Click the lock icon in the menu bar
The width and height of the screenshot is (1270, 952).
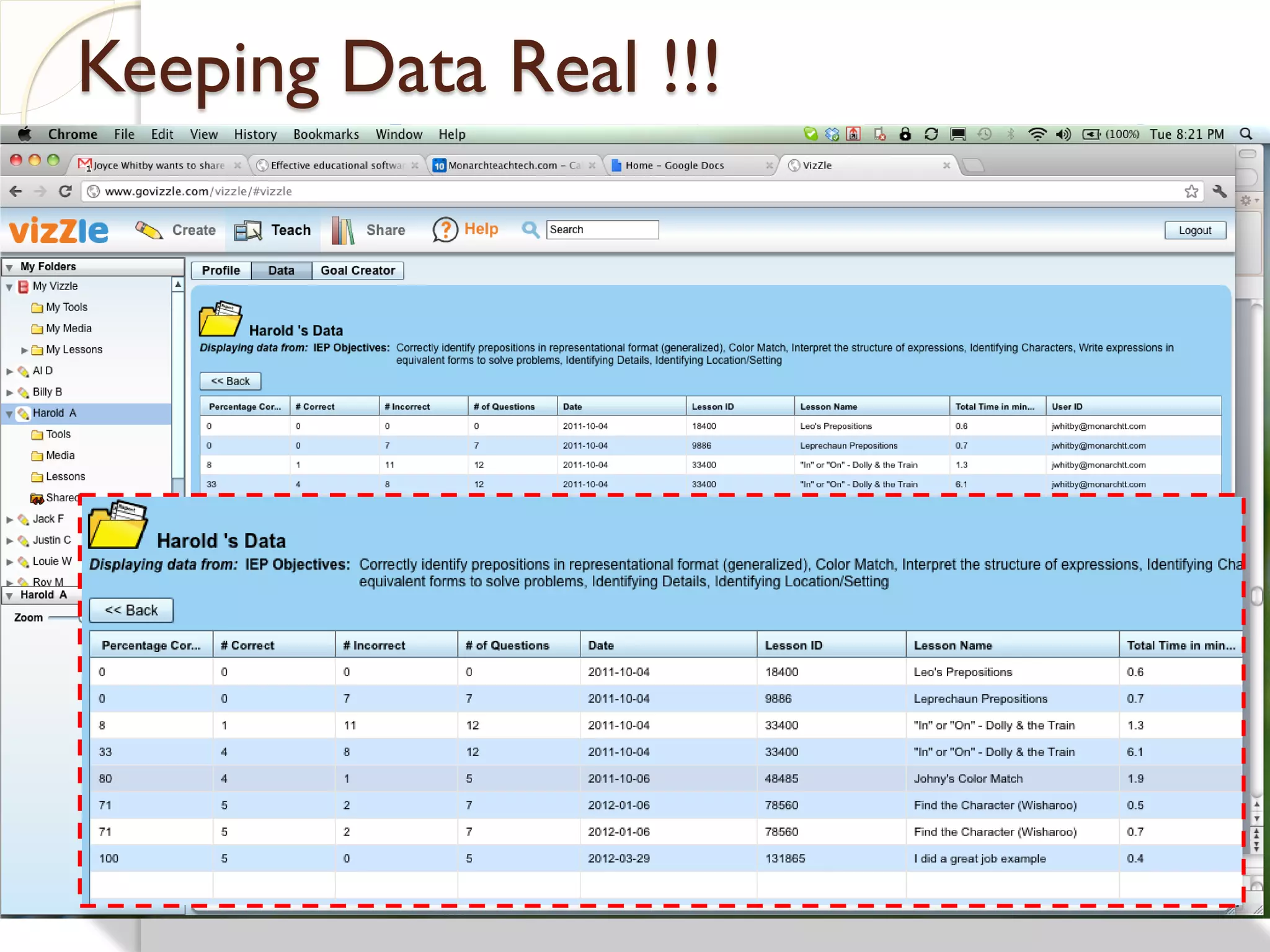pos(905,134)
